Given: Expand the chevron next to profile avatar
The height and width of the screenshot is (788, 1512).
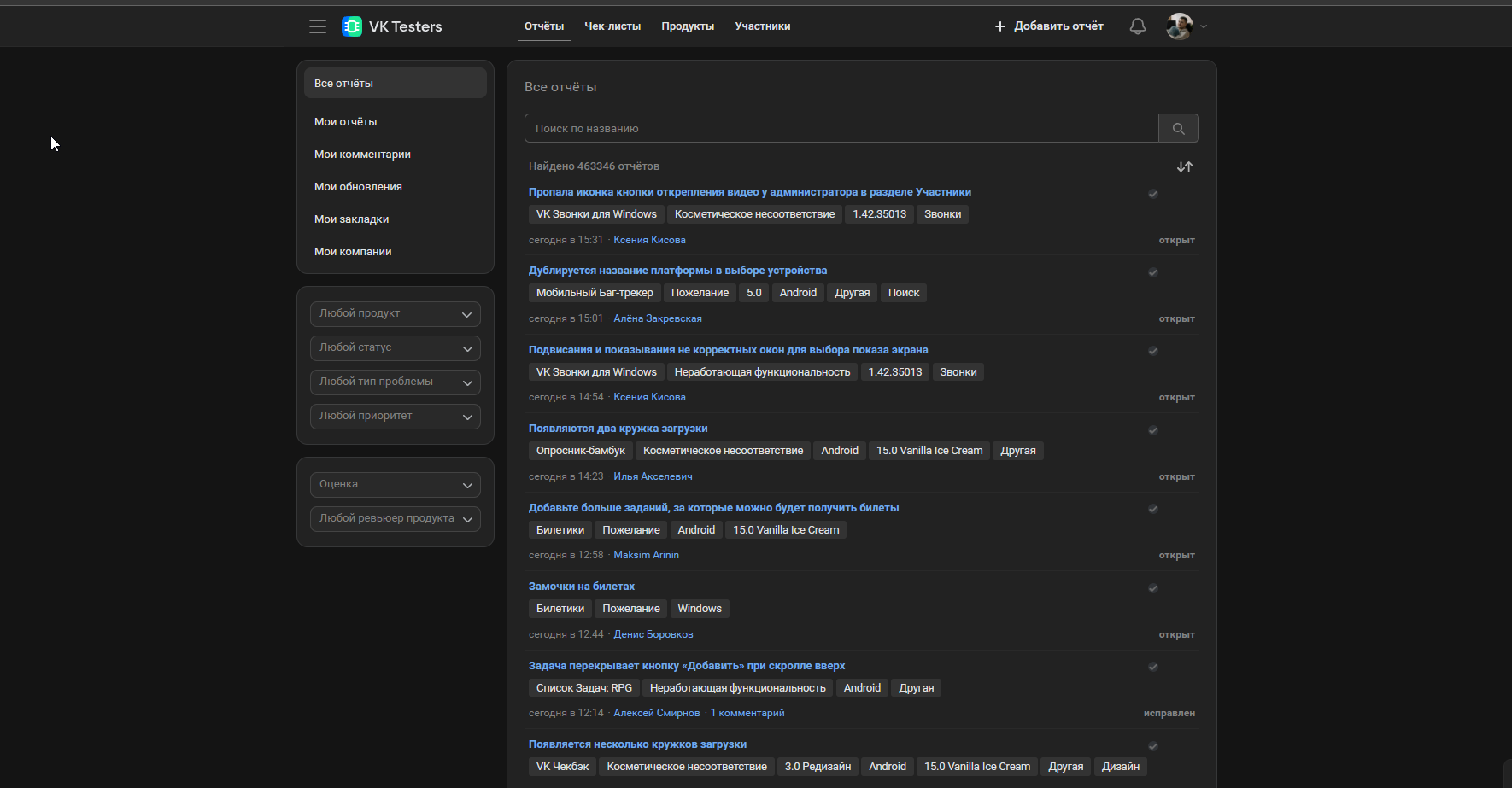Looking at the screenshot, I should coord(1204,26).
